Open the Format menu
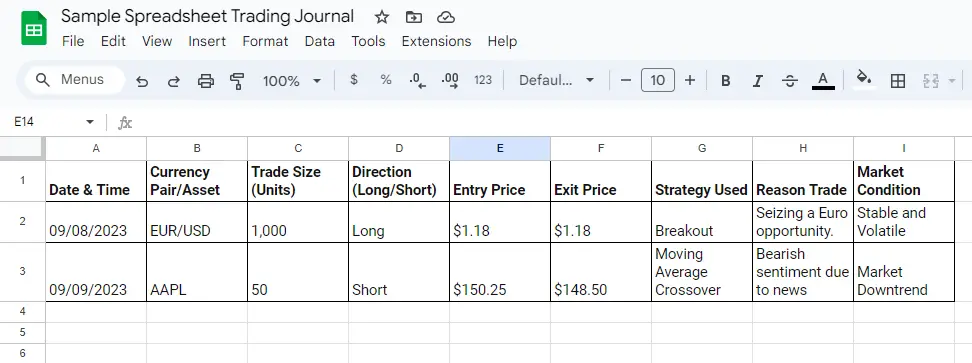Viewport: 972px width, 363px height. (265, 42)
